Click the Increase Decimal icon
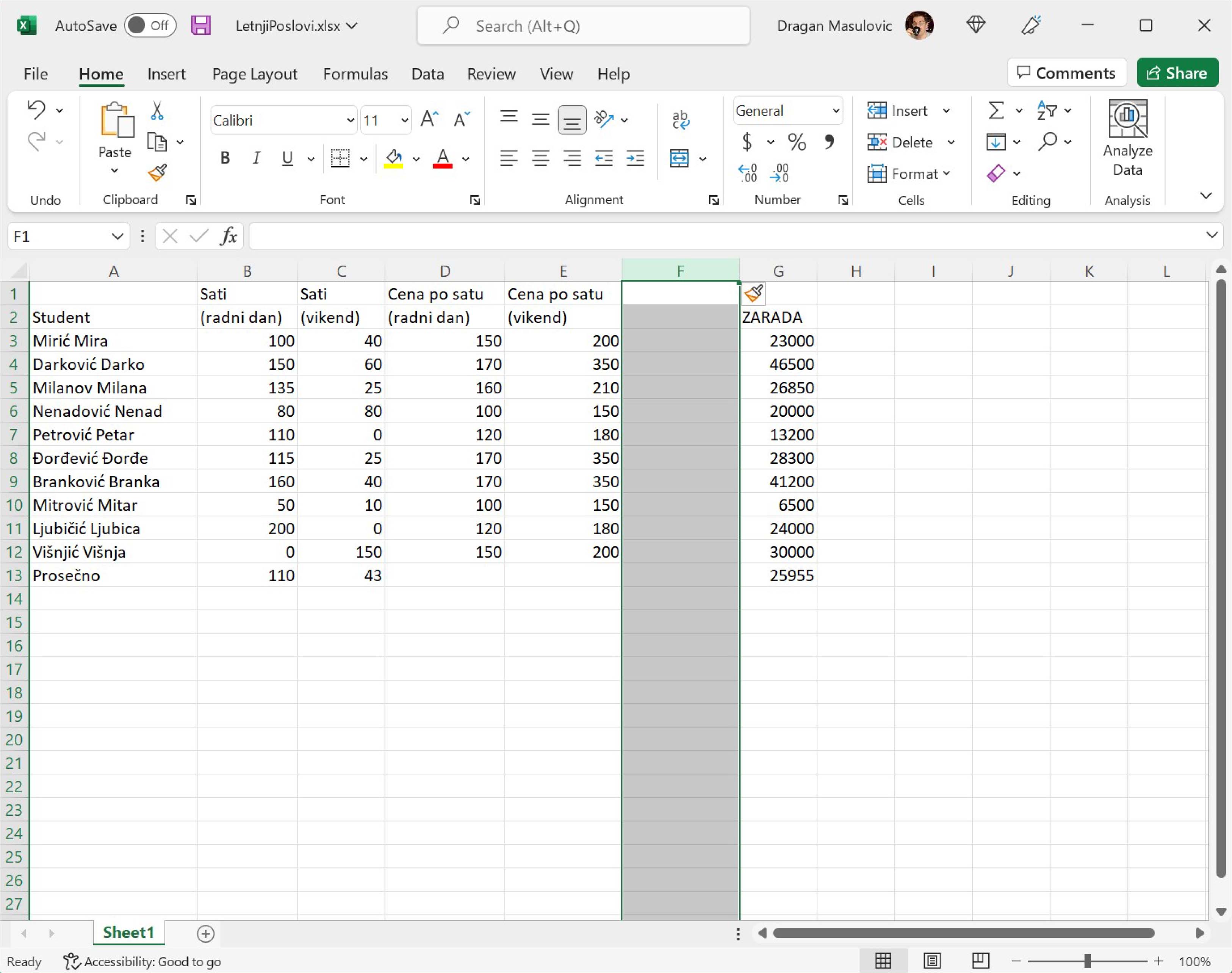This screenshot has width=1232, height=973. coord(747,173)
